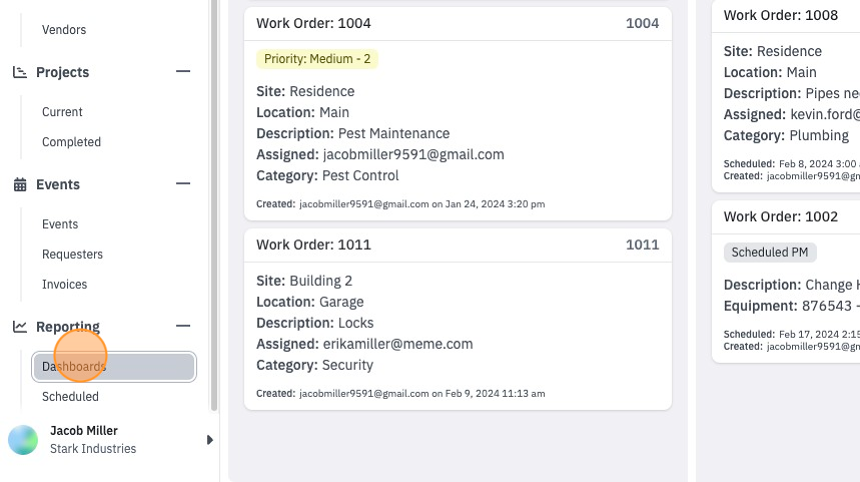Collapse the Projects section
The image size is (860, 482).
pyautogui.click(x=183, y=71)
